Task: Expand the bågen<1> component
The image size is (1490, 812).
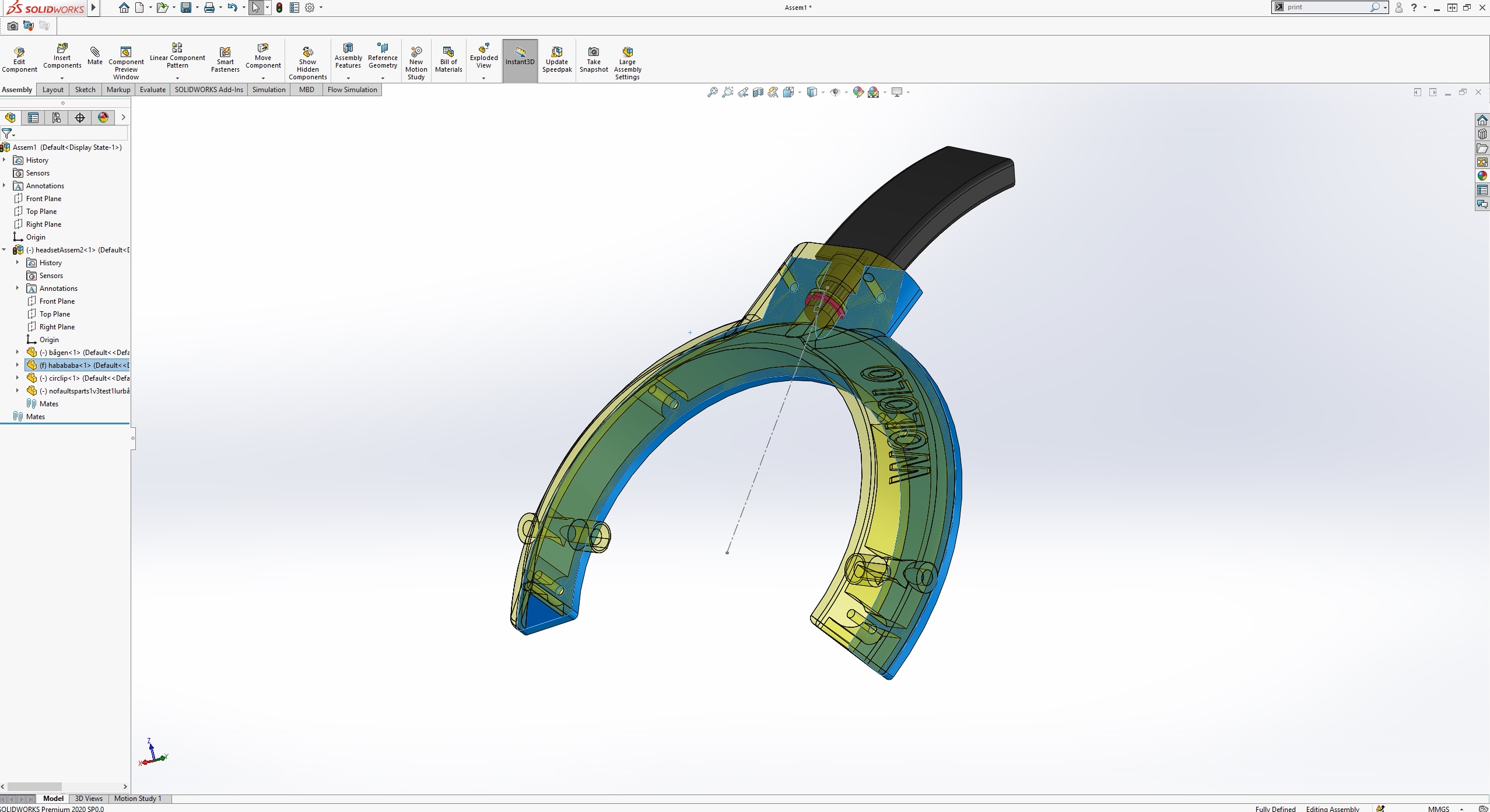Action: (x=17, y=352)
